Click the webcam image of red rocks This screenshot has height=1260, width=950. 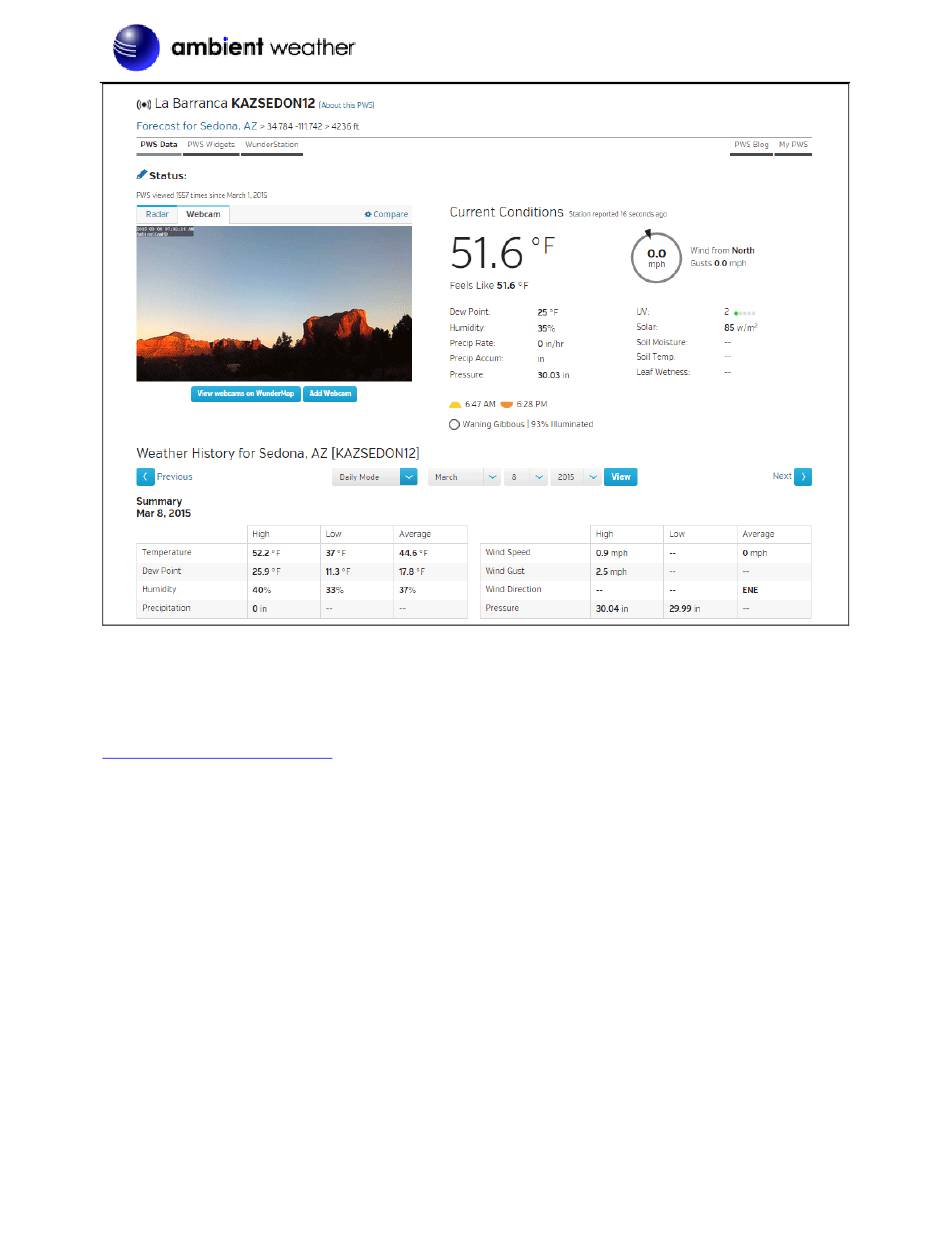[x=274, y=303]
